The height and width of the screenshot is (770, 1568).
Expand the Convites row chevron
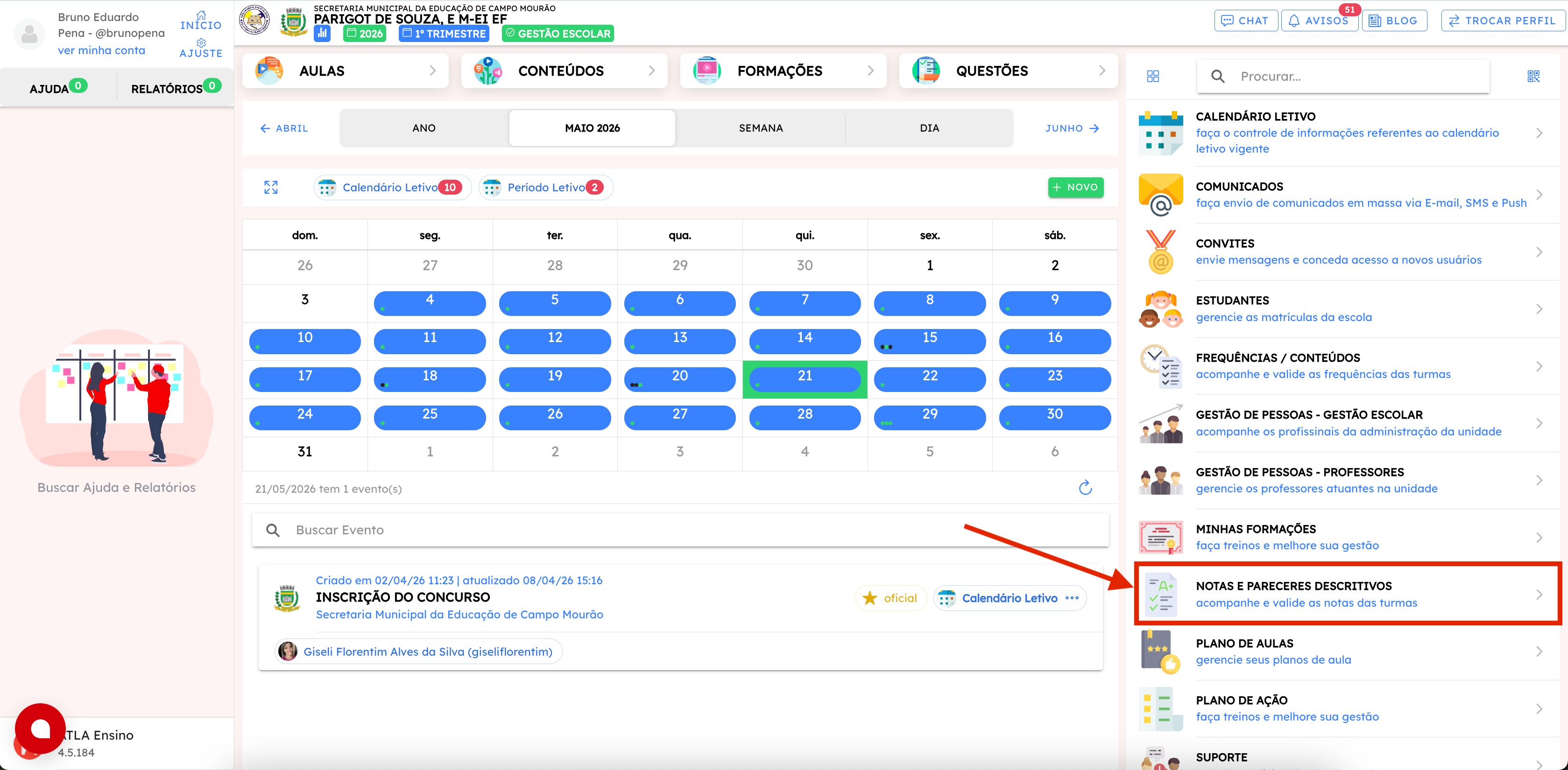tap(1540, 252)
